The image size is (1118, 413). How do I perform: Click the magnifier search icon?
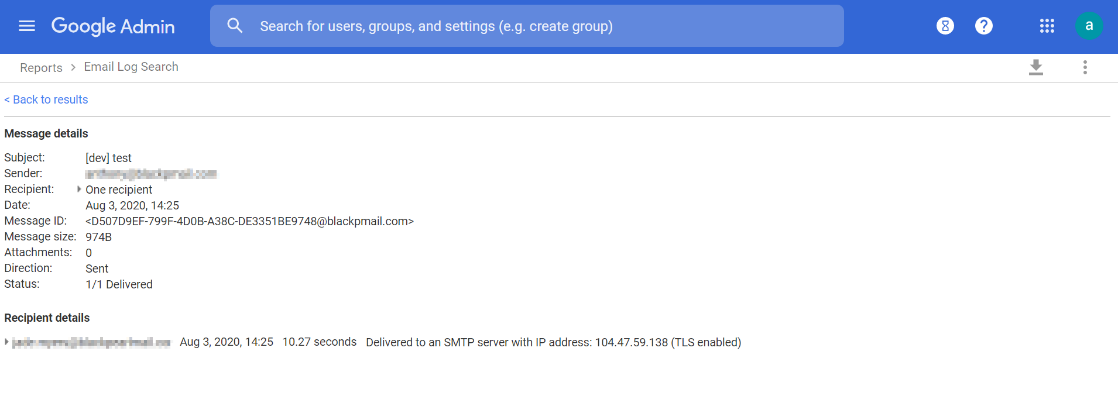pos(235,26)
